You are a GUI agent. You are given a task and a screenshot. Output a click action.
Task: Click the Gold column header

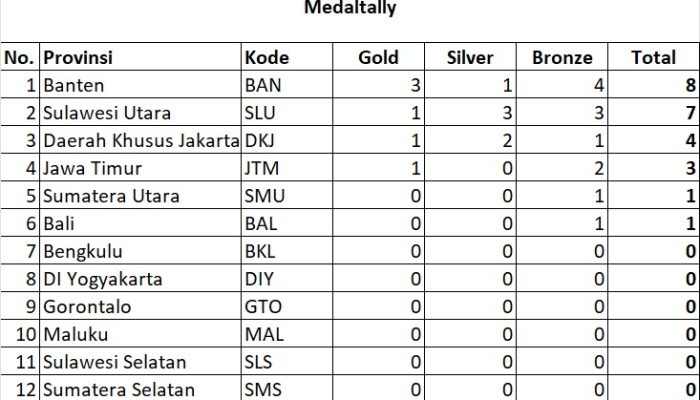378,58
